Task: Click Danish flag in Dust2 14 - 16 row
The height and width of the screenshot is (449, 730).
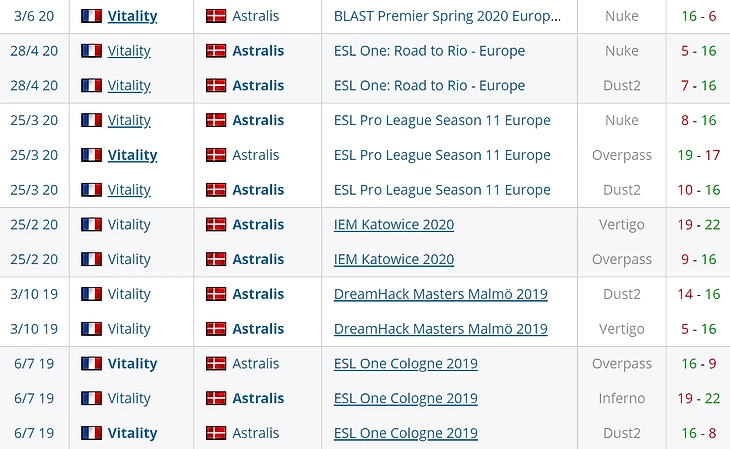Action: coord(215,294)
